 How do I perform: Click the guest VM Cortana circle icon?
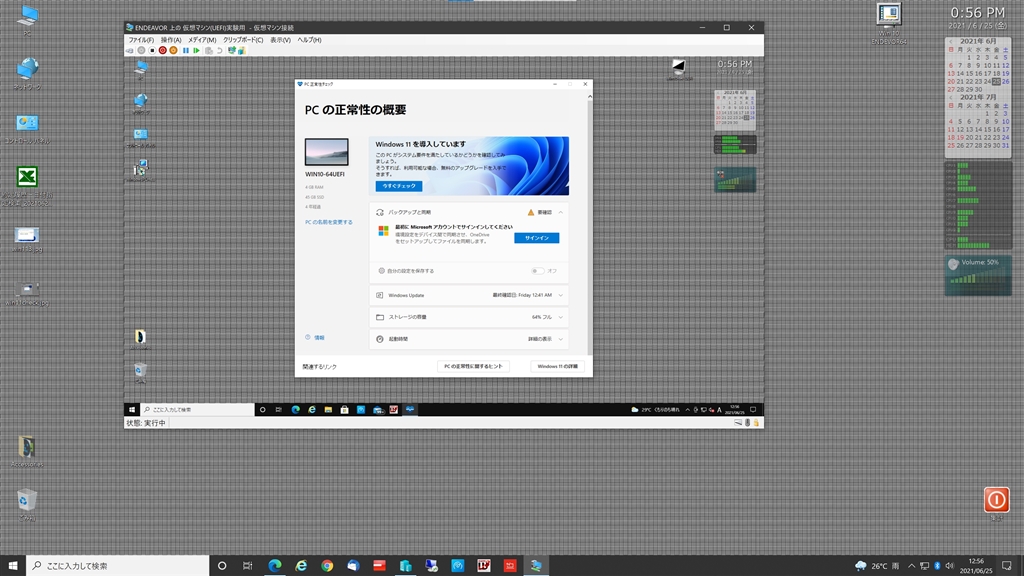[x=263, y=409]
